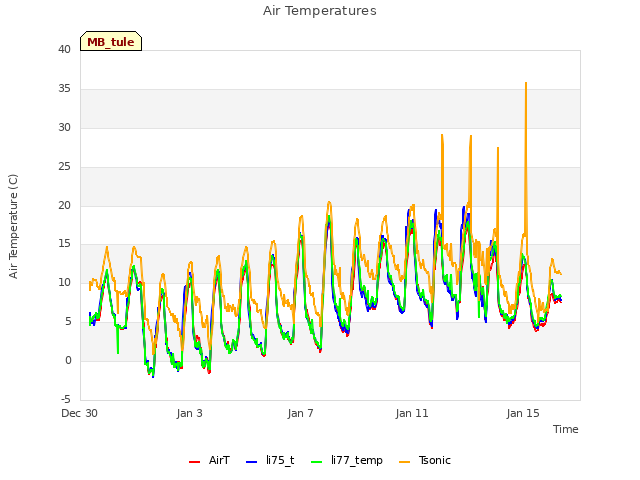This screenshot has height=480, width=640.
Task: Click the 0 y-axis tick label
Action: [68, 360]
